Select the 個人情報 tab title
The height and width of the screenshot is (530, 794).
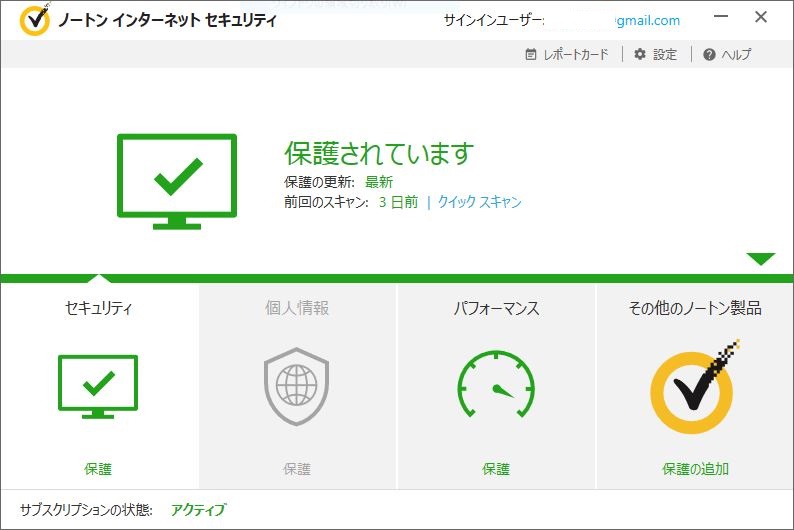click(297, 308)
